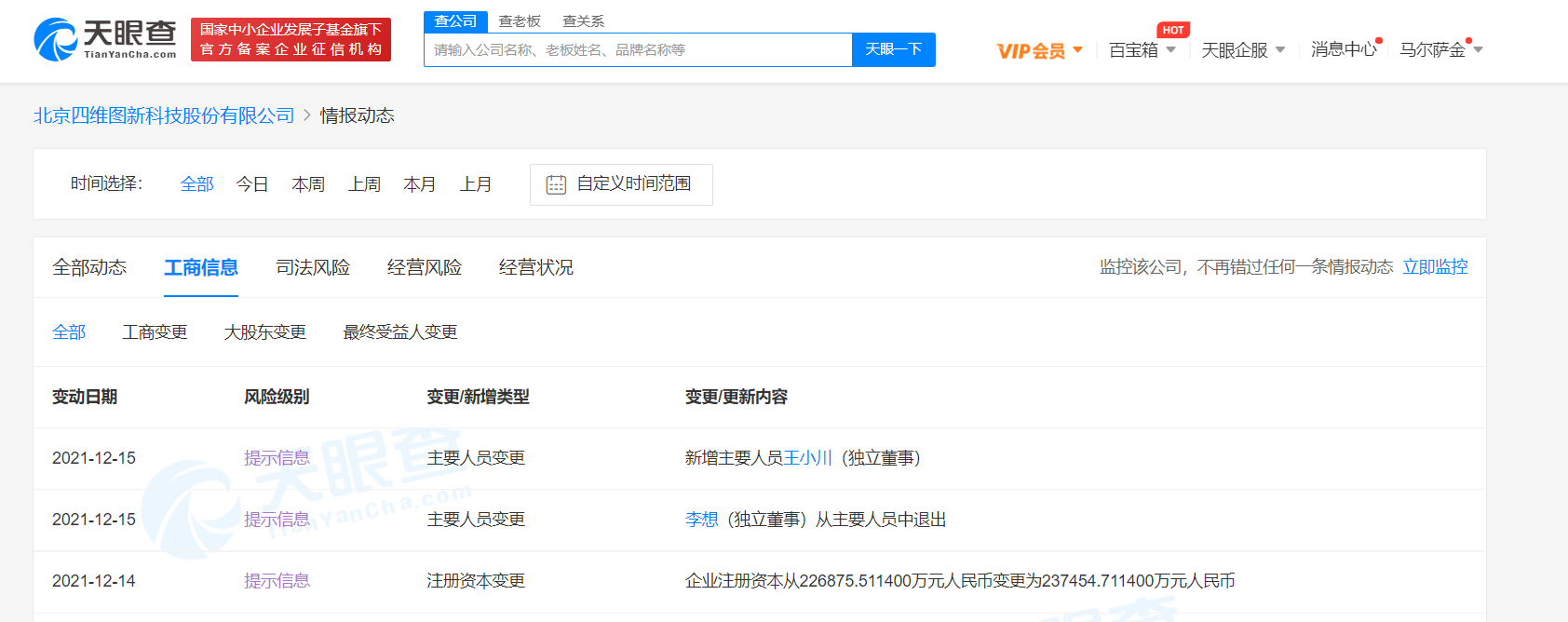Select the 本周 time filter
Screen dimensions: 1568x622
point(308,184)
